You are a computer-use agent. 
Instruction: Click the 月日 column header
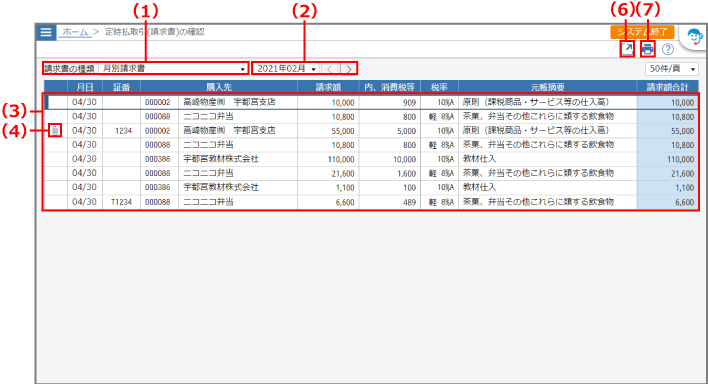pyautogui.click(x=85, y=87)
